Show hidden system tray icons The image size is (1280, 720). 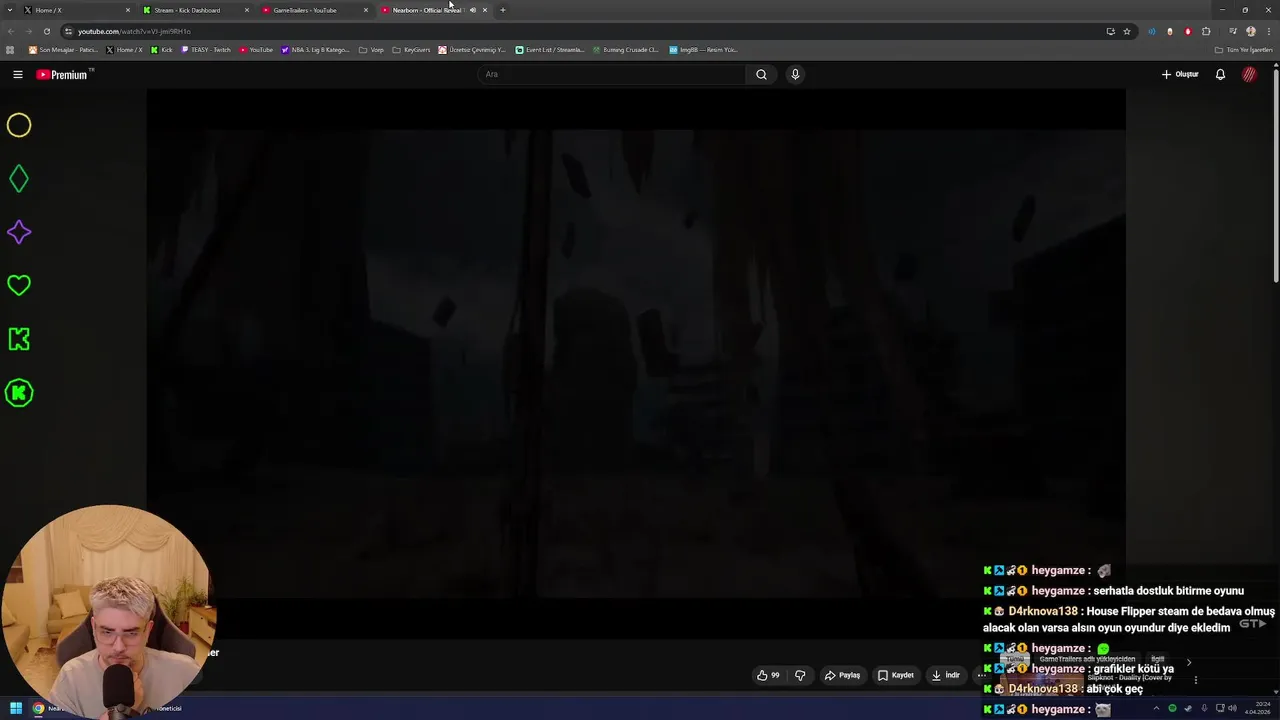click(x=1156, y=708)
